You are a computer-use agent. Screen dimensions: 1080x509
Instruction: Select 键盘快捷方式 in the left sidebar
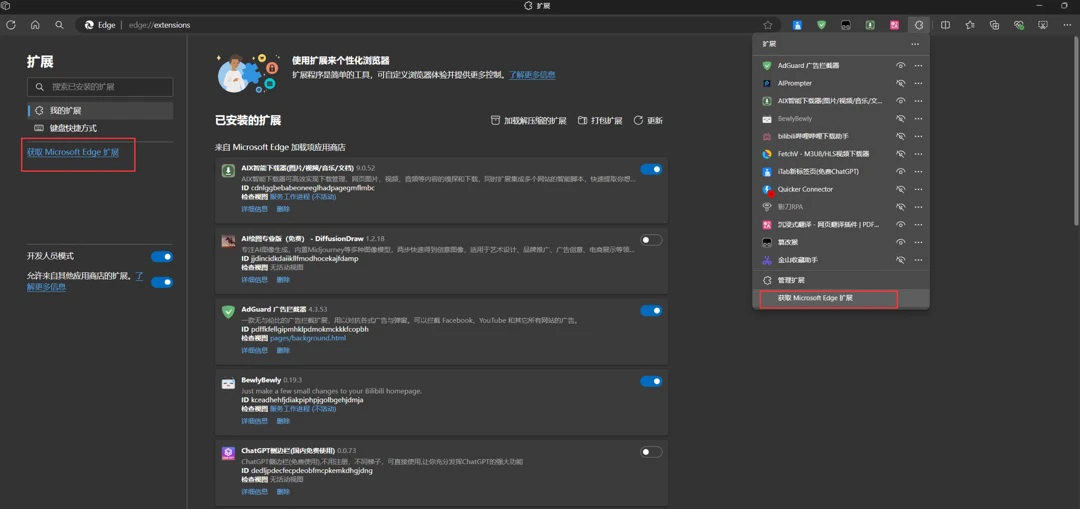pyautogui.click(x=73, y=128)
